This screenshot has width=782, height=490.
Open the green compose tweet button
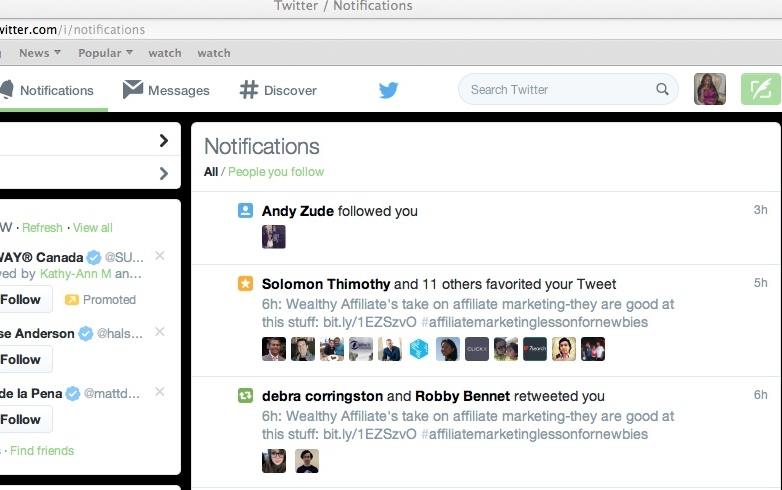(761, 89)
